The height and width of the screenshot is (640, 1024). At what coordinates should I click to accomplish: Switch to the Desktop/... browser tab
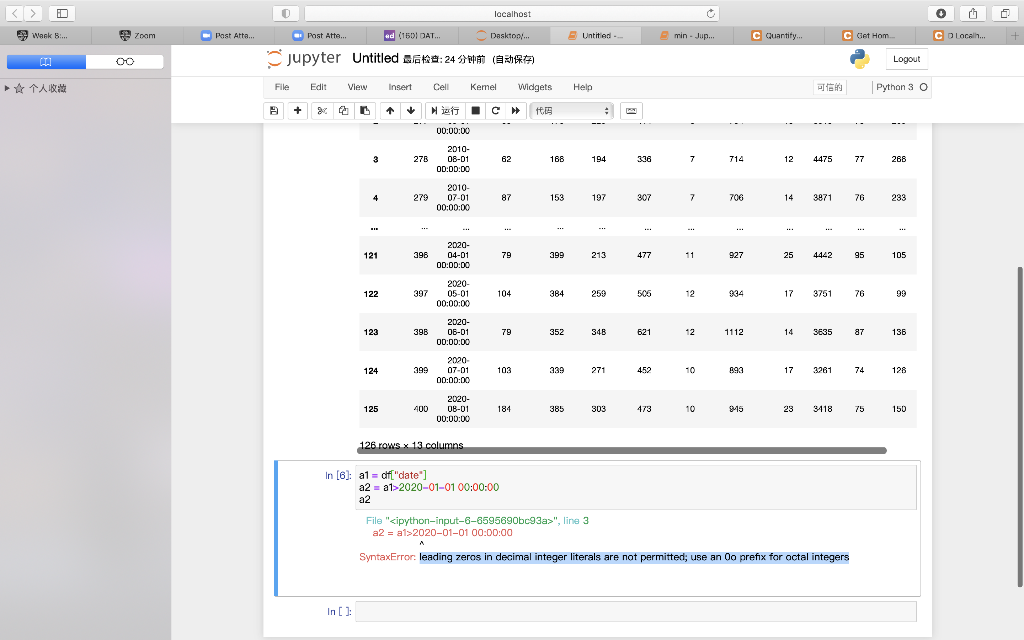coord(506,34)
